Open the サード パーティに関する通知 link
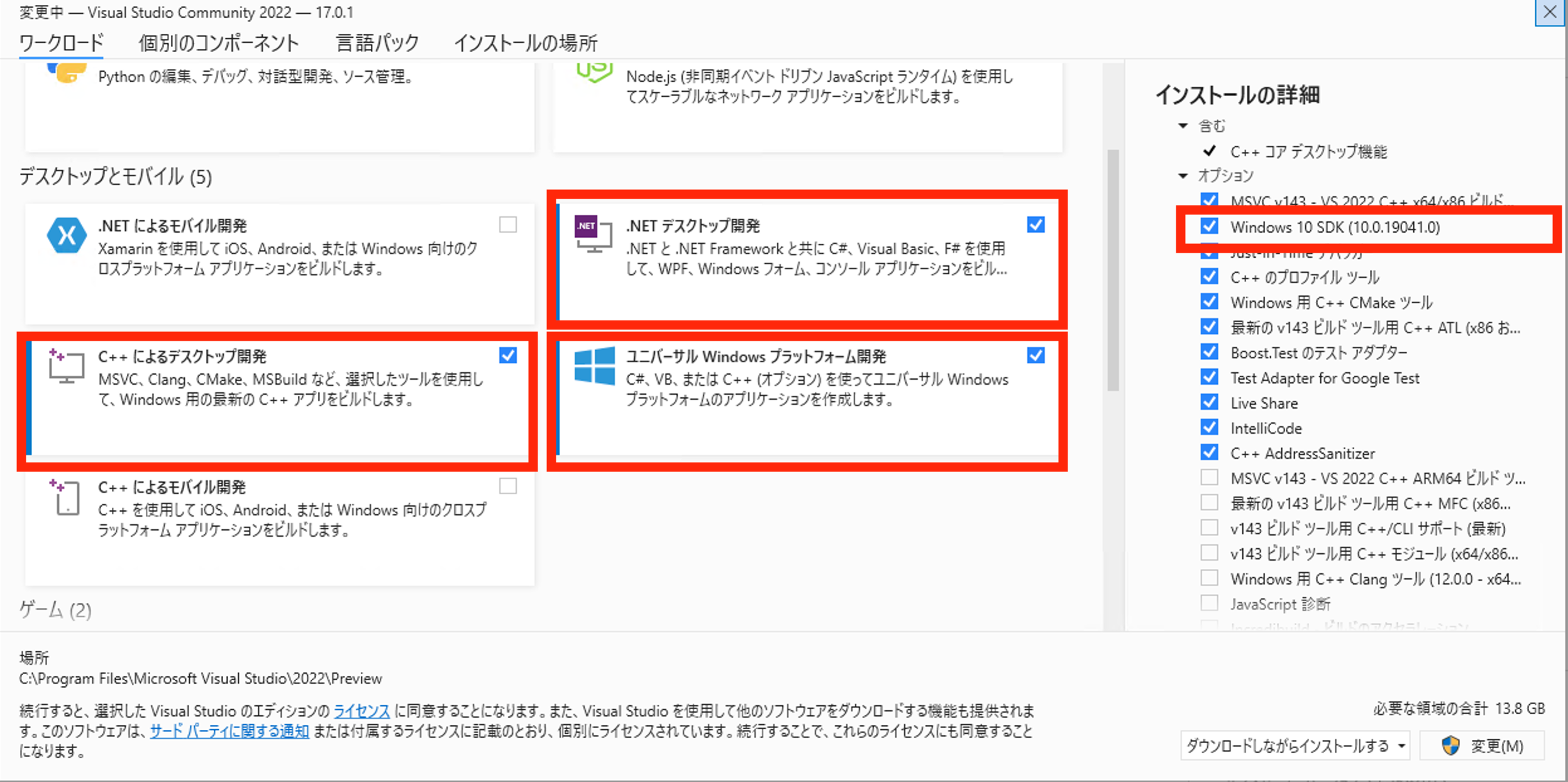 pyautogui.click(x=229, y=731)
